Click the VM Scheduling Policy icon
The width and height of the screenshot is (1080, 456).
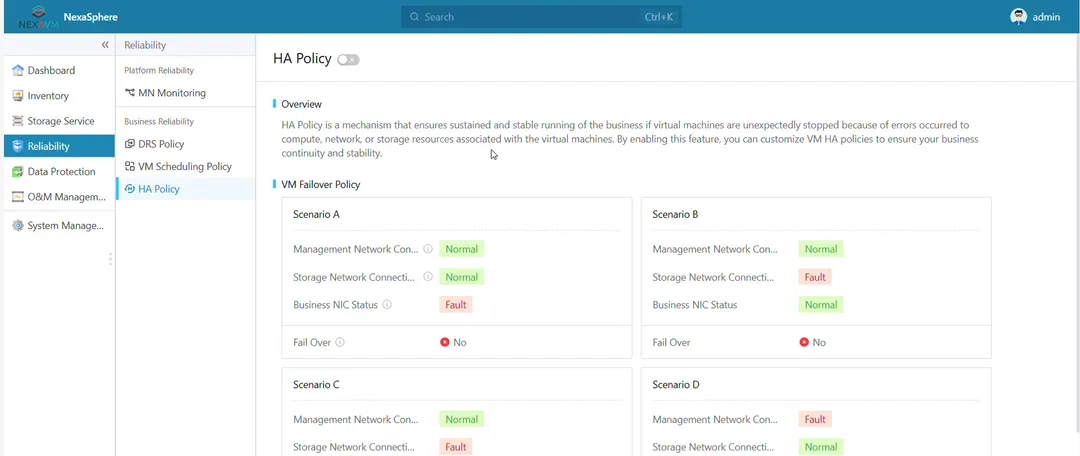[129, 167]
